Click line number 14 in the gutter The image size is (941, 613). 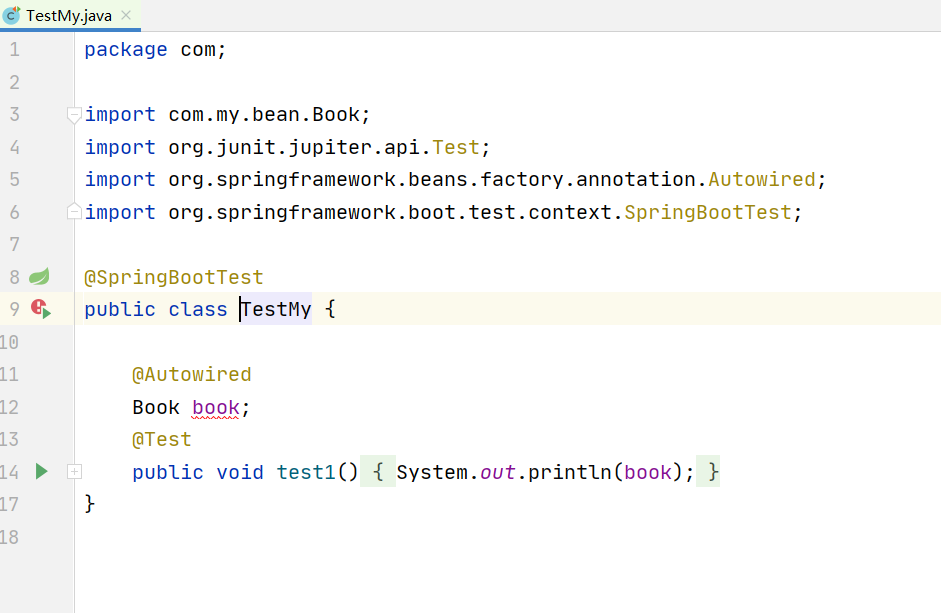click(x=14, y=471)
